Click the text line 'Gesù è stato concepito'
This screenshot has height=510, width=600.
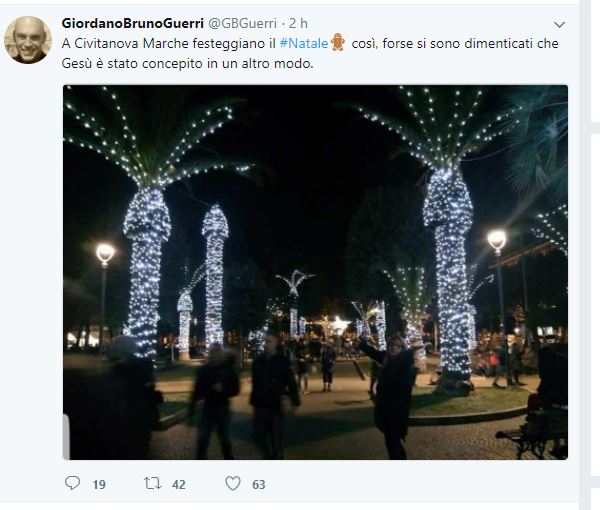(x=188, y=64)
